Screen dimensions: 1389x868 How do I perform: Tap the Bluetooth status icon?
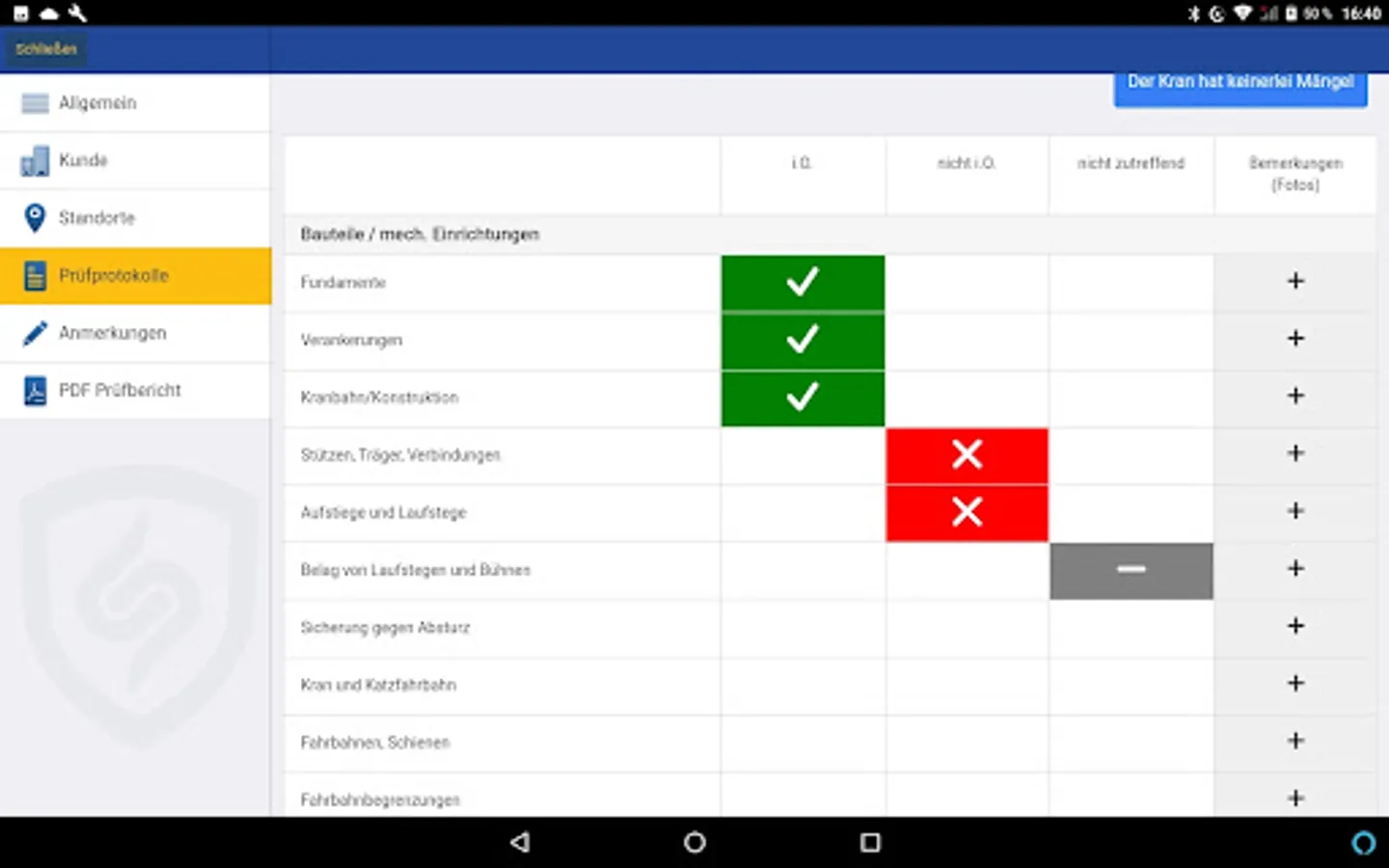[x=1193, y=14]
